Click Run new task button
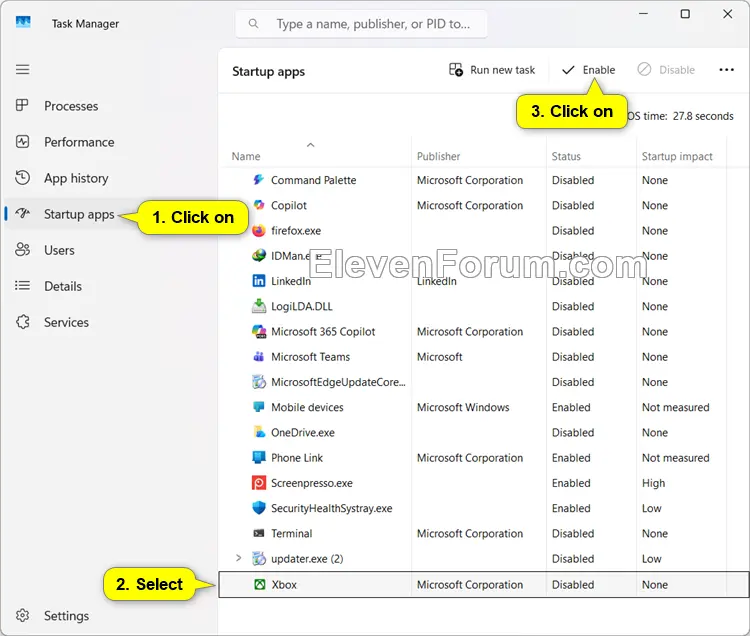Screen dimensions: 750x636 pos(492,70)
